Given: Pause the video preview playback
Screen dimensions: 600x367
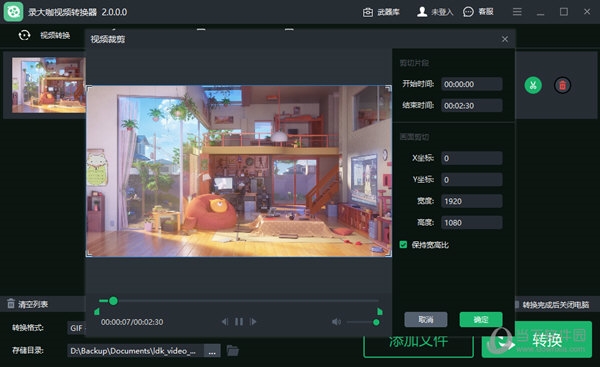Looking at the screenshot, I should pos(239,322).
